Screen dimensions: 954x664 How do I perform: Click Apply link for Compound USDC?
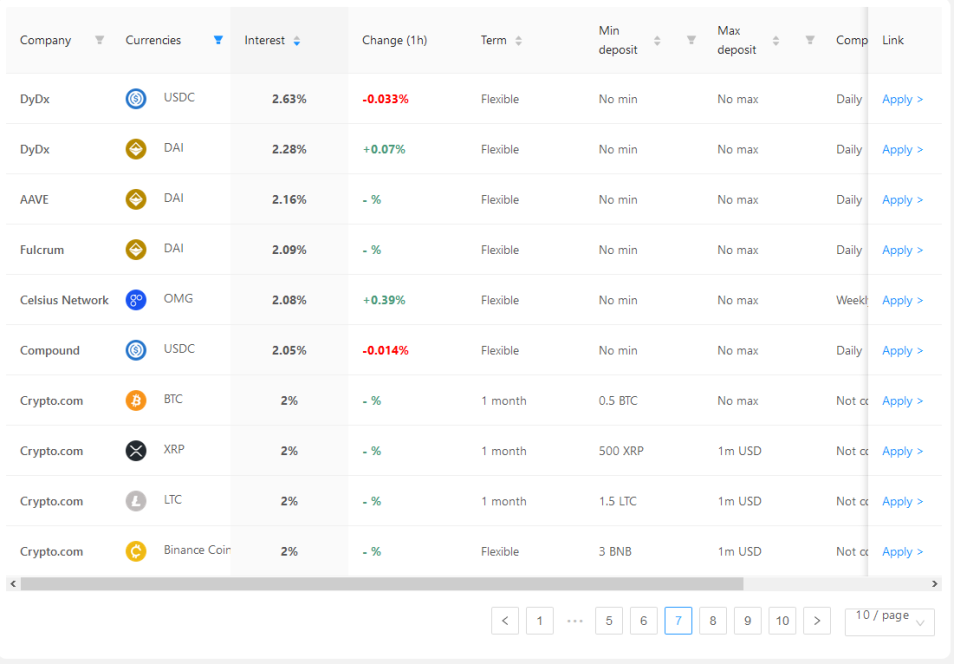(902, 351)
